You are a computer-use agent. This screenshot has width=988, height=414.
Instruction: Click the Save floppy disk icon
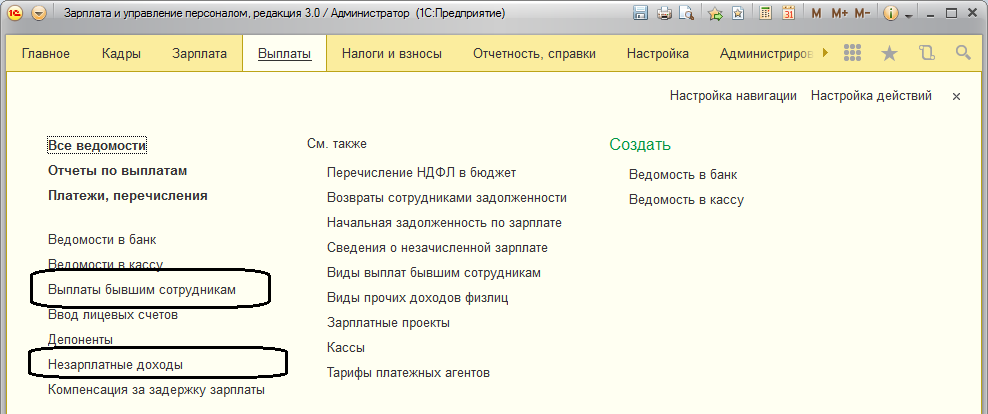640,13
